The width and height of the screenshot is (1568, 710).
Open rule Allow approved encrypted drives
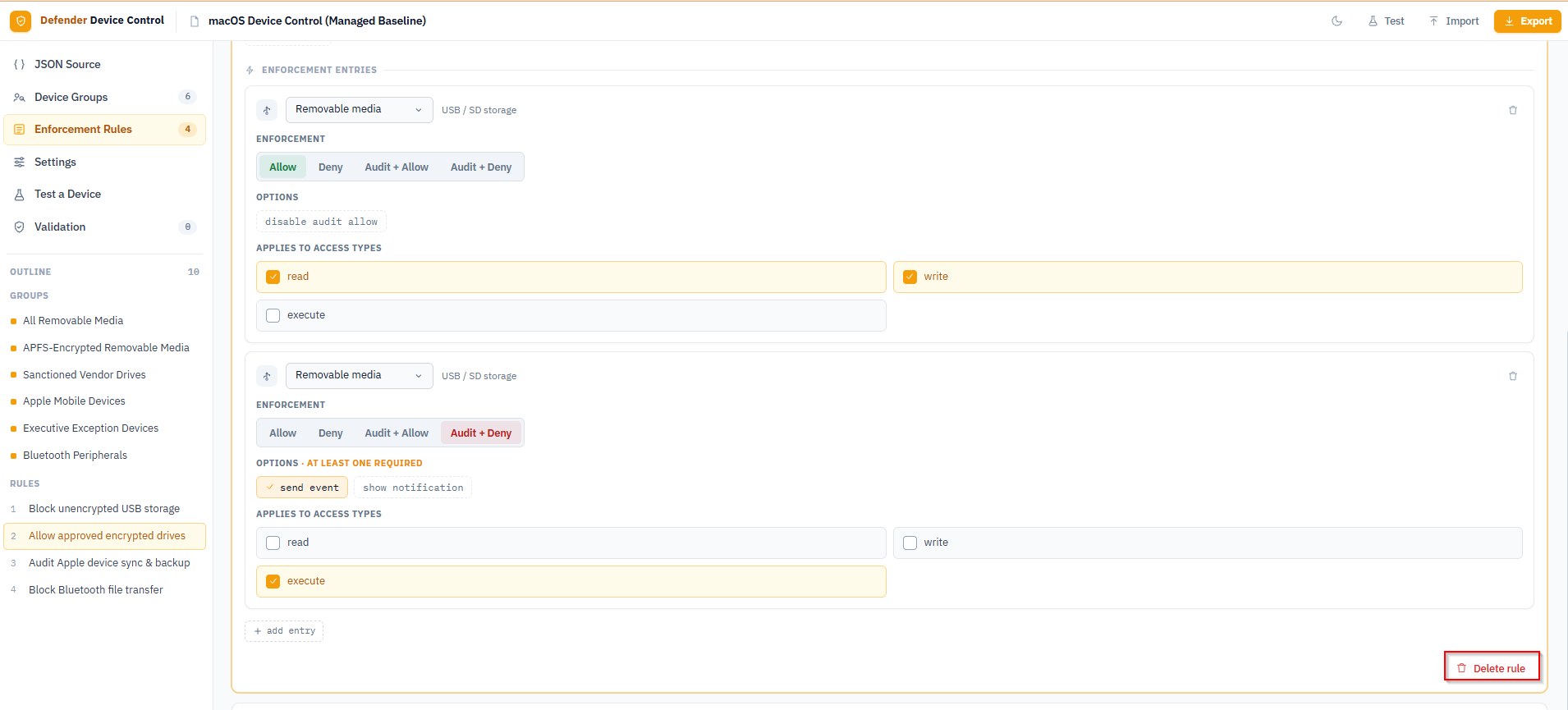(105, 536)
